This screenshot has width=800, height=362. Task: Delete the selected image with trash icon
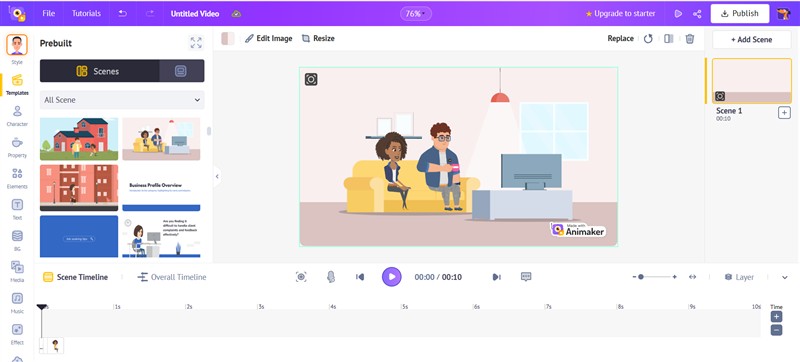pos(690,39)
